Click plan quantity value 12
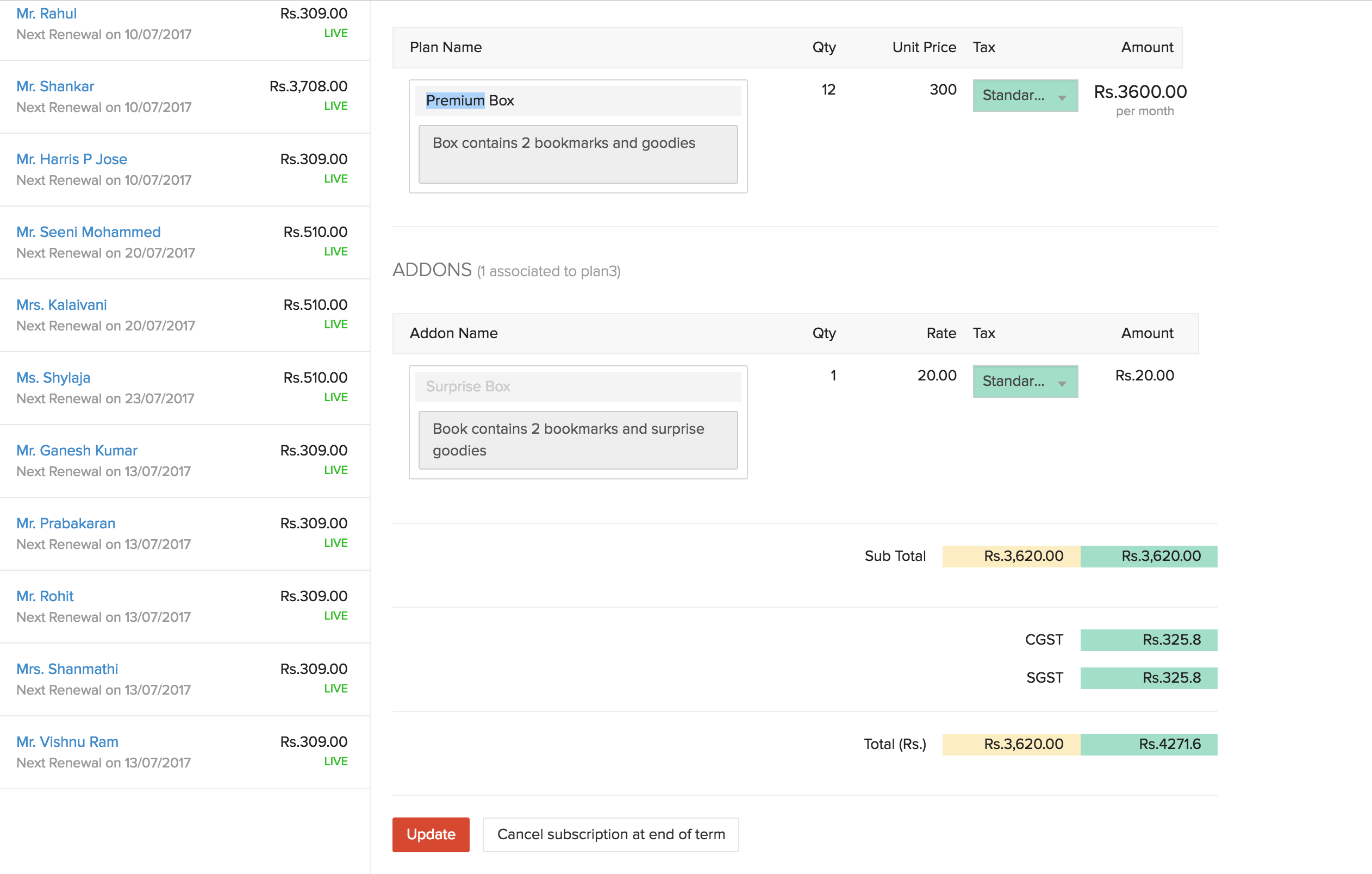The height and width of the screenshot is (874, 1372). pos(828,90)
